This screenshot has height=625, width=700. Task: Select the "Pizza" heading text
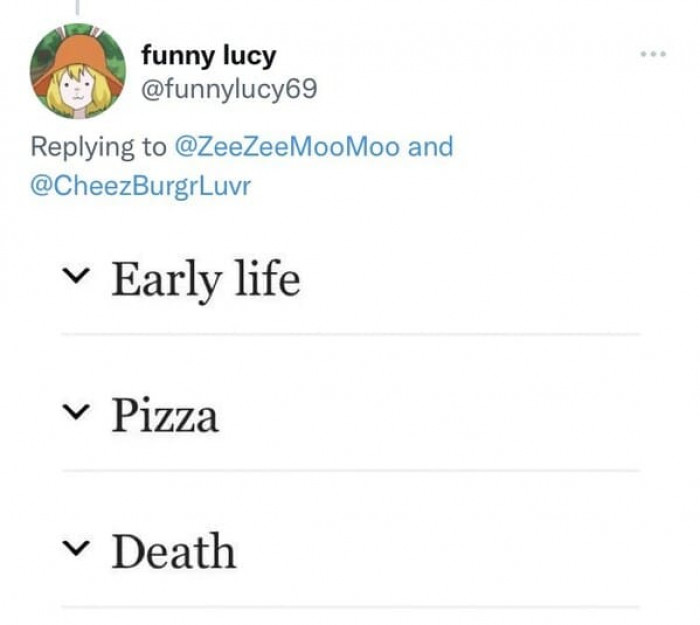[164, 414]
